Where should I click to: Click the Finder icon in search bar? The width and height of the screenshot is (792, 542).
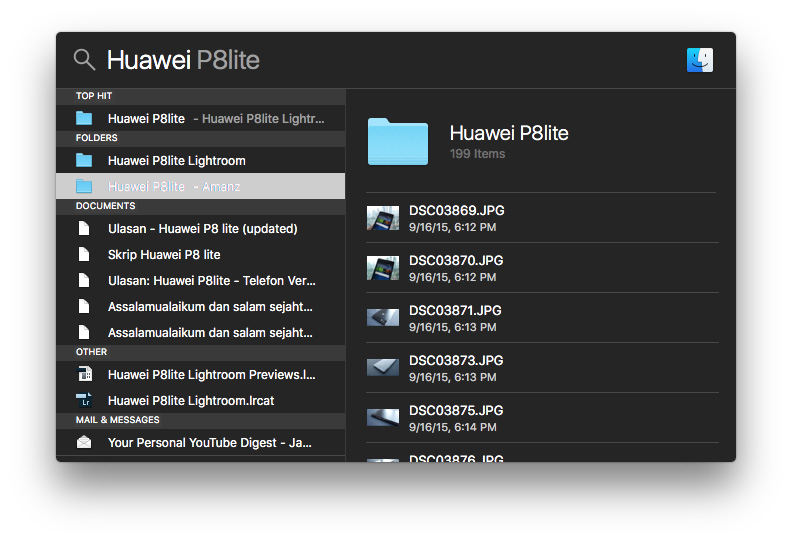(700, 60)
